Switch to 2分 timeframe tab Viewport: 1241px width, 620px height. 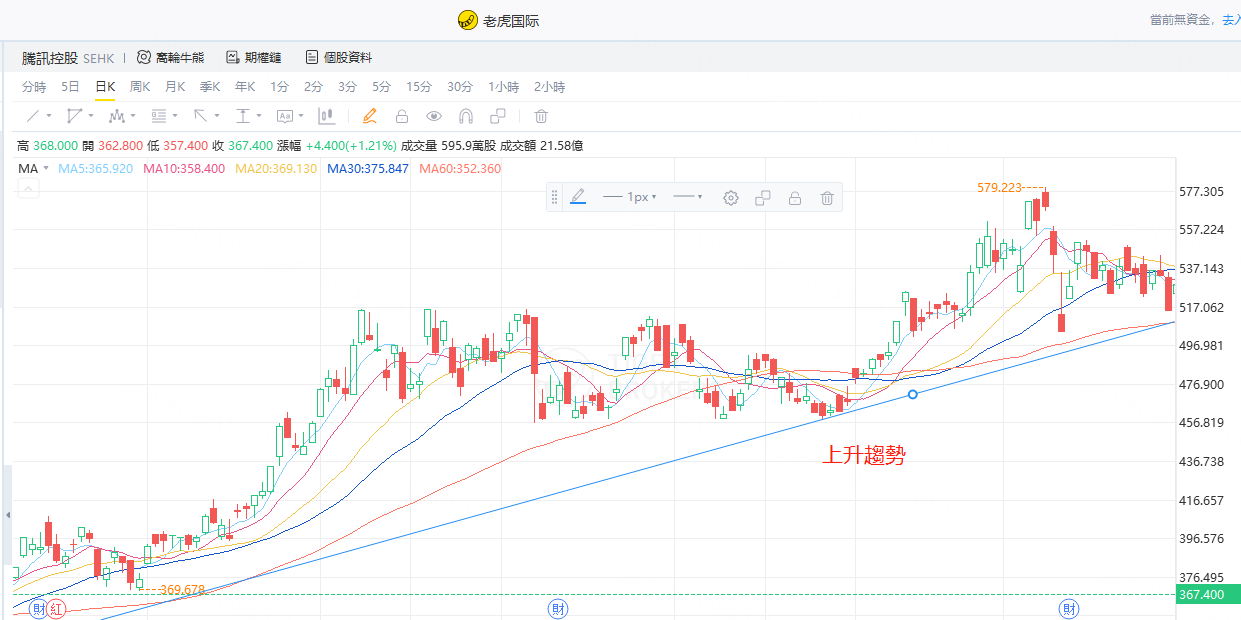(313, 87)
